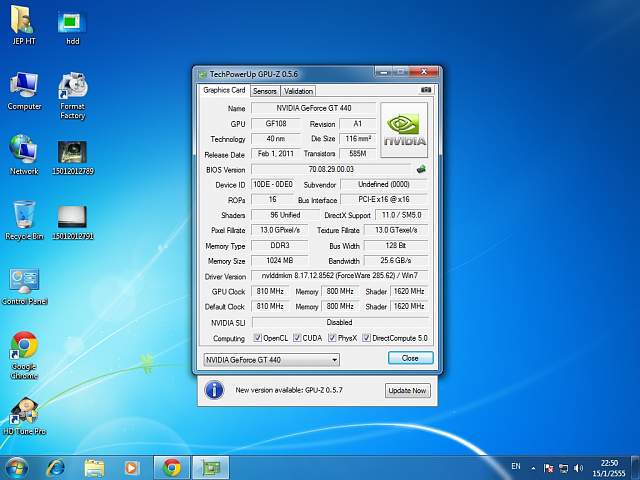Switch to the Validation tab

click(298, 91)
